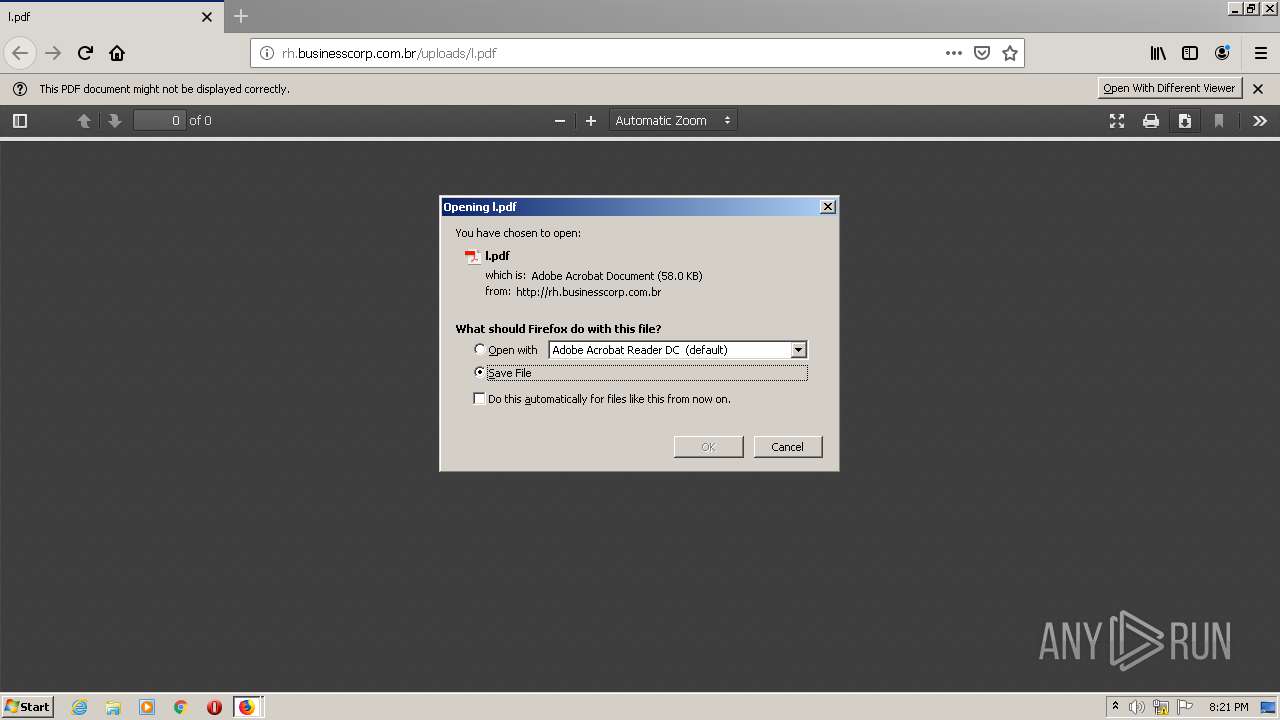
Task: Go to the Firefox Home page
Action: 117,53
